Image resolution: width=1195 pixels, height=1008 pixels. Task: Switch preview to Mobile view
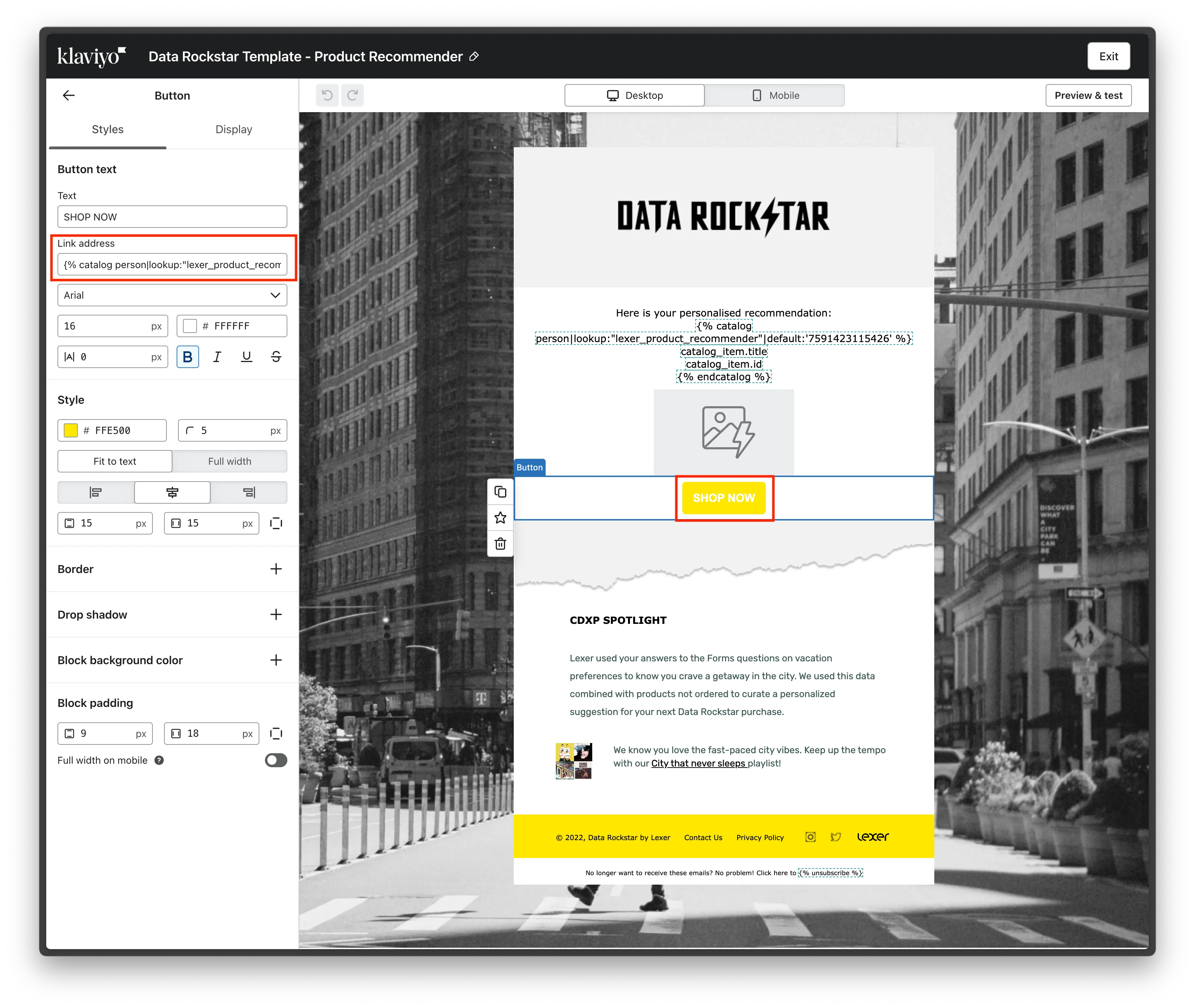coord(774,95)
